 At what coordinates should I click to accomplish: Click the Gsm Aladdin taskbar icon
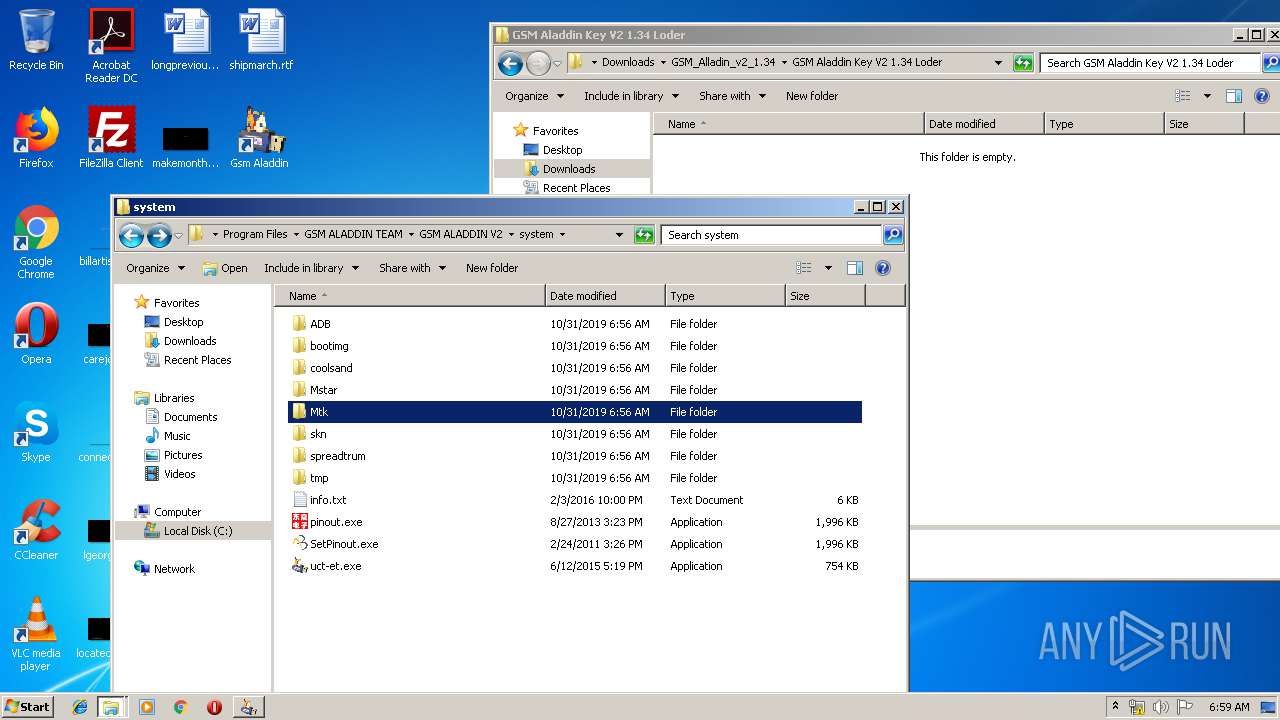point(248,707)
